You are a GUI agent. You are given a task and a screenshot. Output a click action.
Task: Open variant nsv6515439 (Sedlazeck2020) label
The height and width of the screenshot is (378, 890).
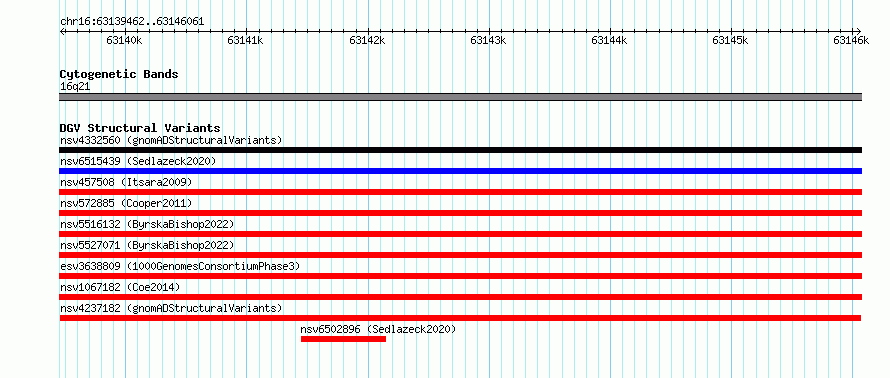138,161
